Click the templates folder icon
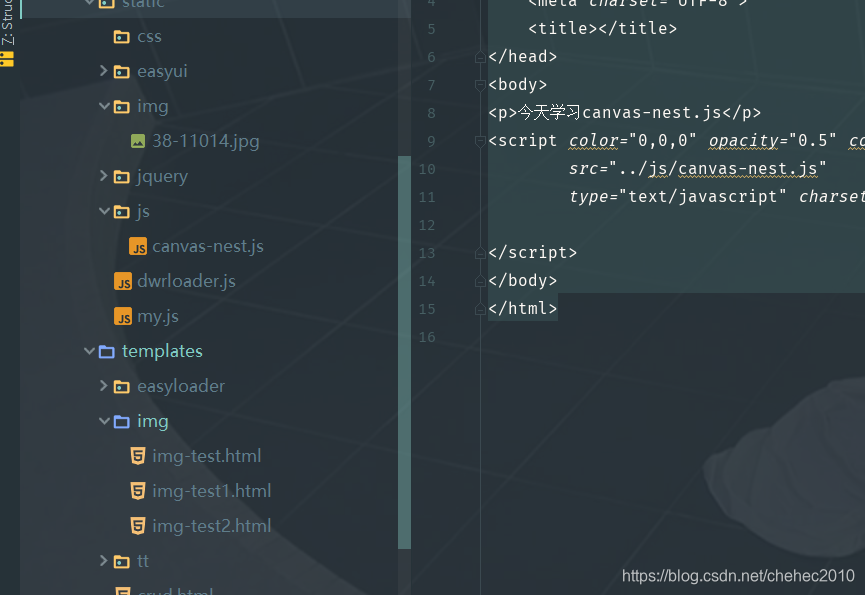This screenshot has width=865, height=595. (x=106, y=352)
